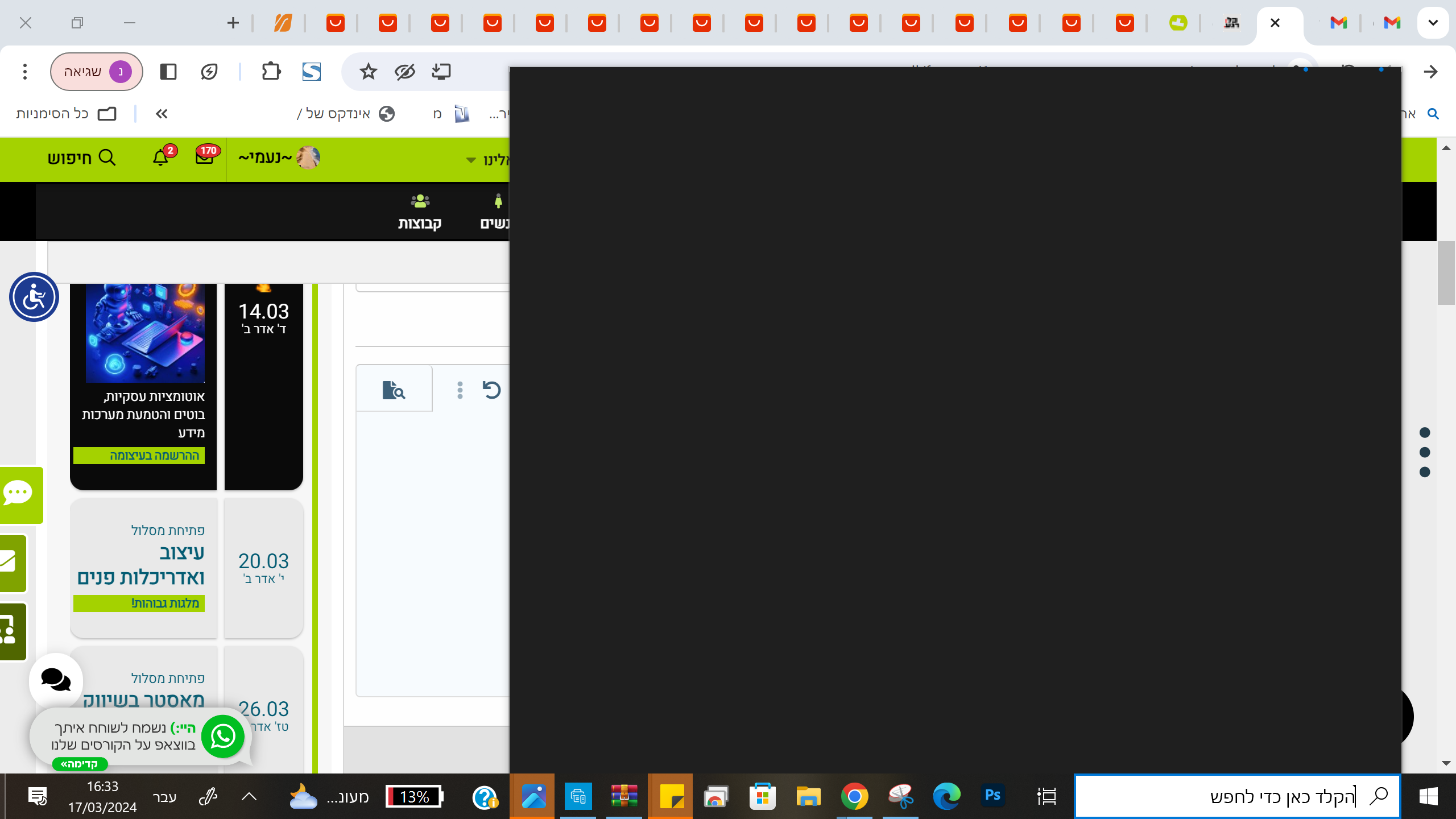Open the accessibility wheelchair menu
1456x819 pixels.
click(34, 297)
